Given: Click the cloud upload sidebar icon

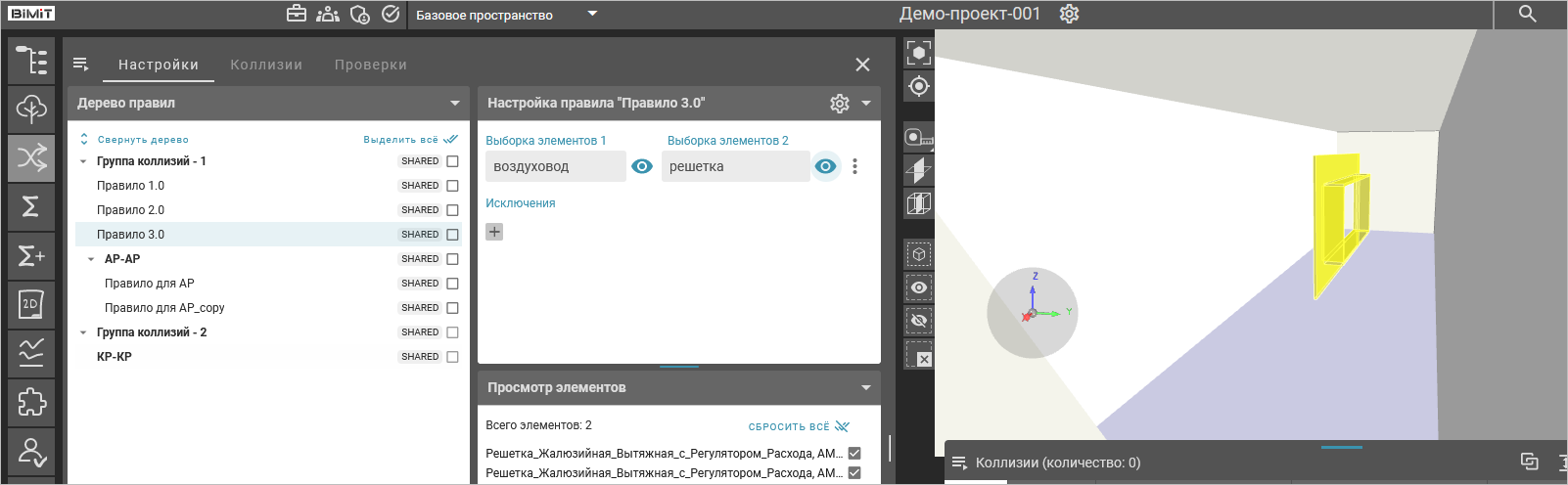Looking at the screenshot, I should 31,109.
